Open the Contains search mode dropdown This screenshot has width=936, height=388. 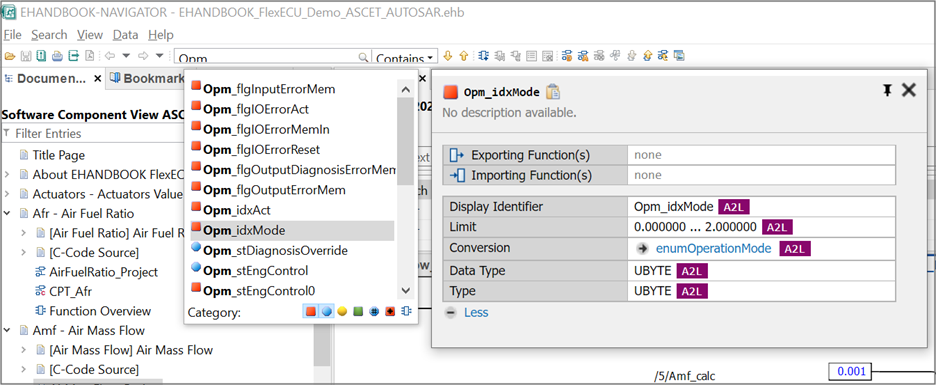[405, 58]
